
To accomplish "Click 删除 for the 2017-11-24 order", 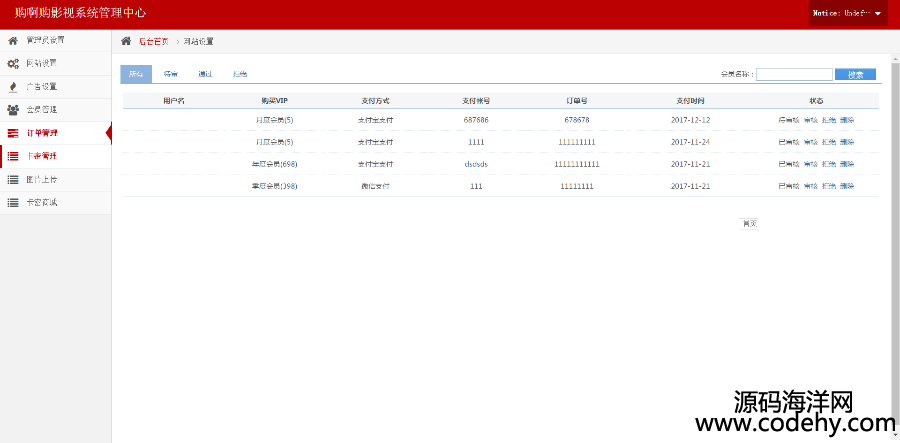I will click(847, 142).
